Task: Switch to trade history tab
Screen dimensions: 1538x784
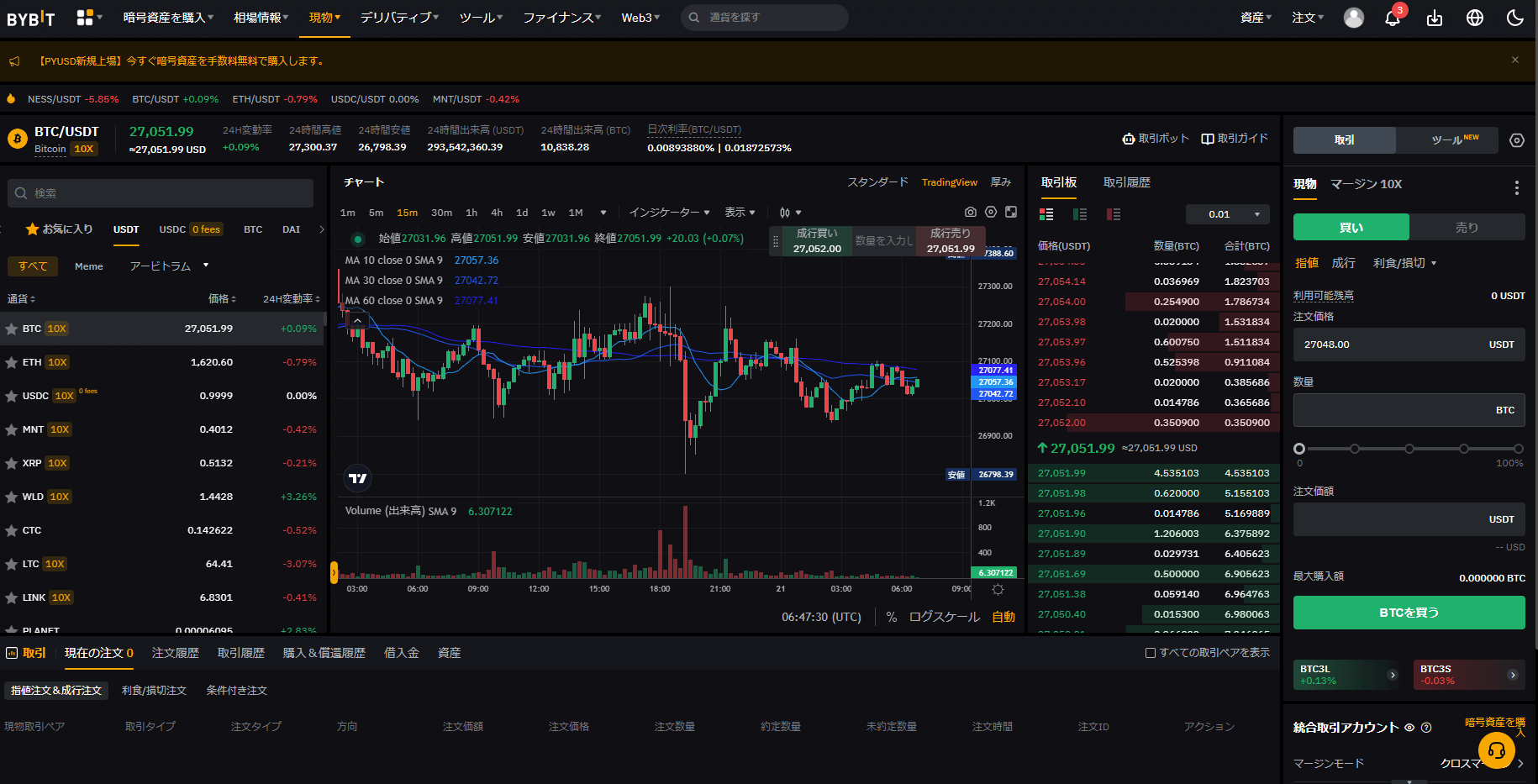Action: tap(1126, 182)
